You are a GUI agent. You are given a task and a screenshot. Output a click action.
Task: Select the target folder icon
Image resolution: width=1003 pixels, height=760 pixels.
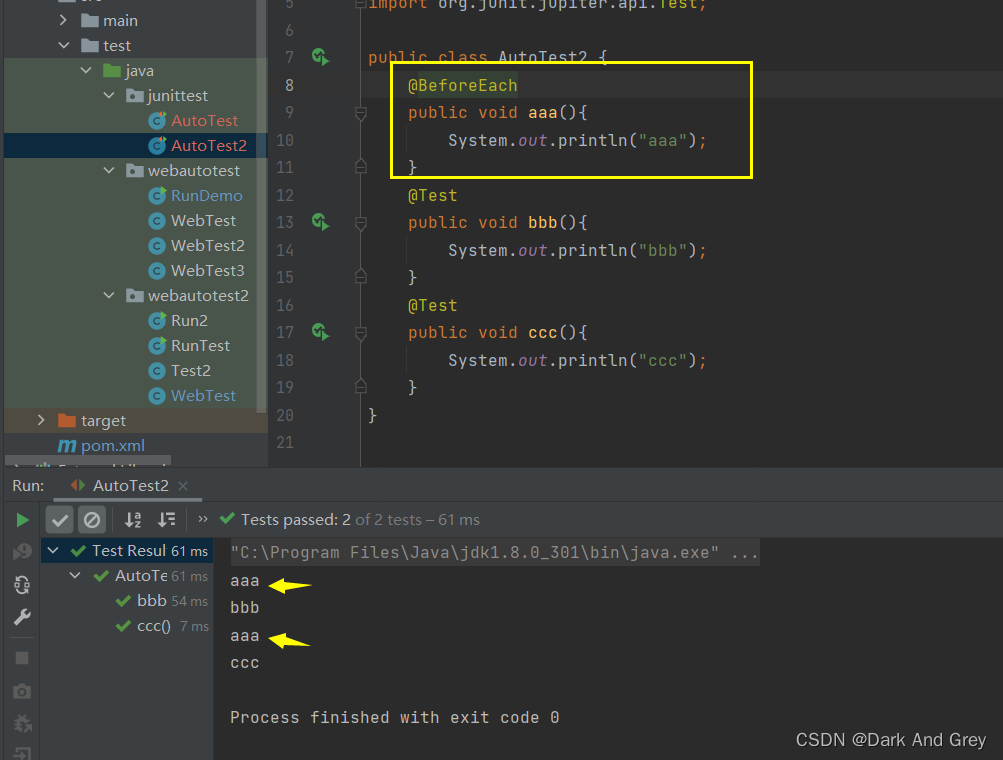pos(67,420)
